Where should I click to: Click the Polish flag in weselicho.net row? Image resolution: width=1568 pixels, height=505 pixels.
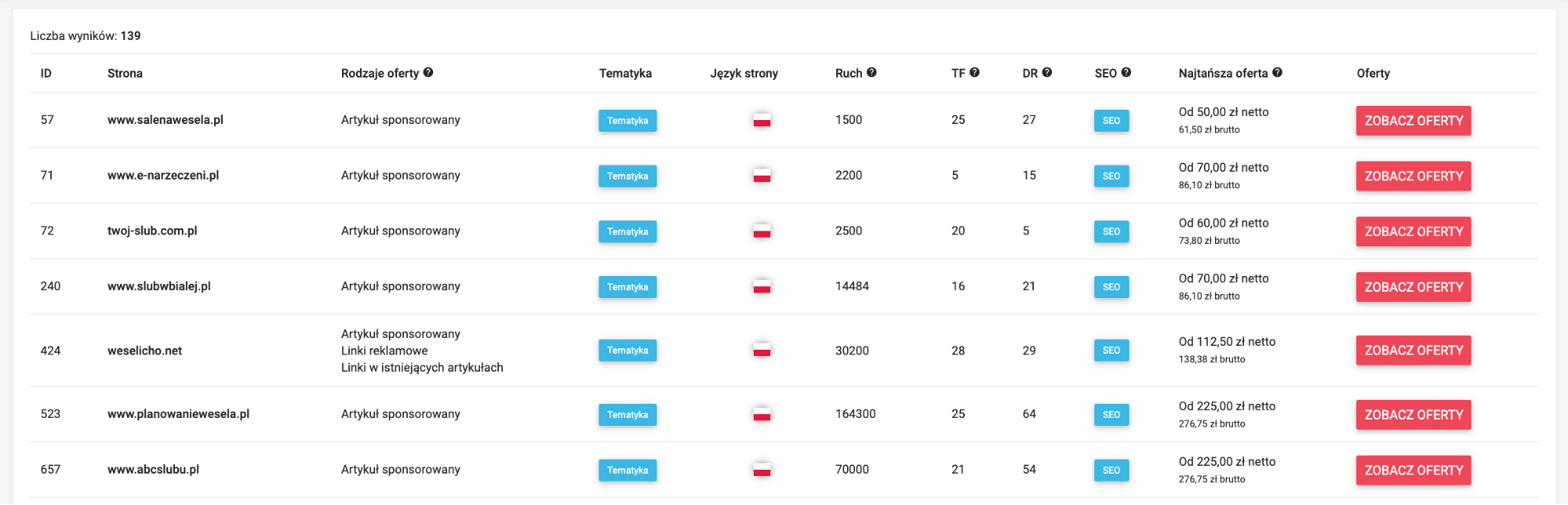pos(762,350)
